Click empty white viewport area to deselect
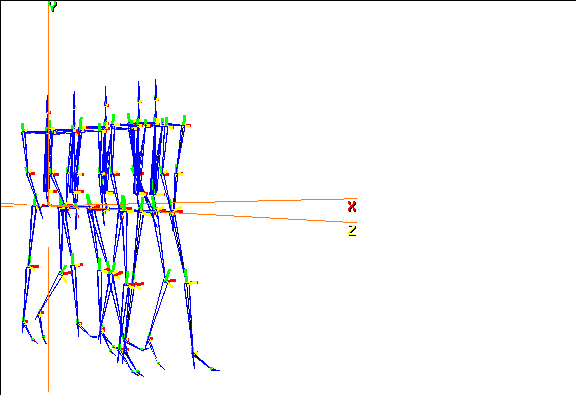This screenshot has height=395, width=576. point(441,110)
